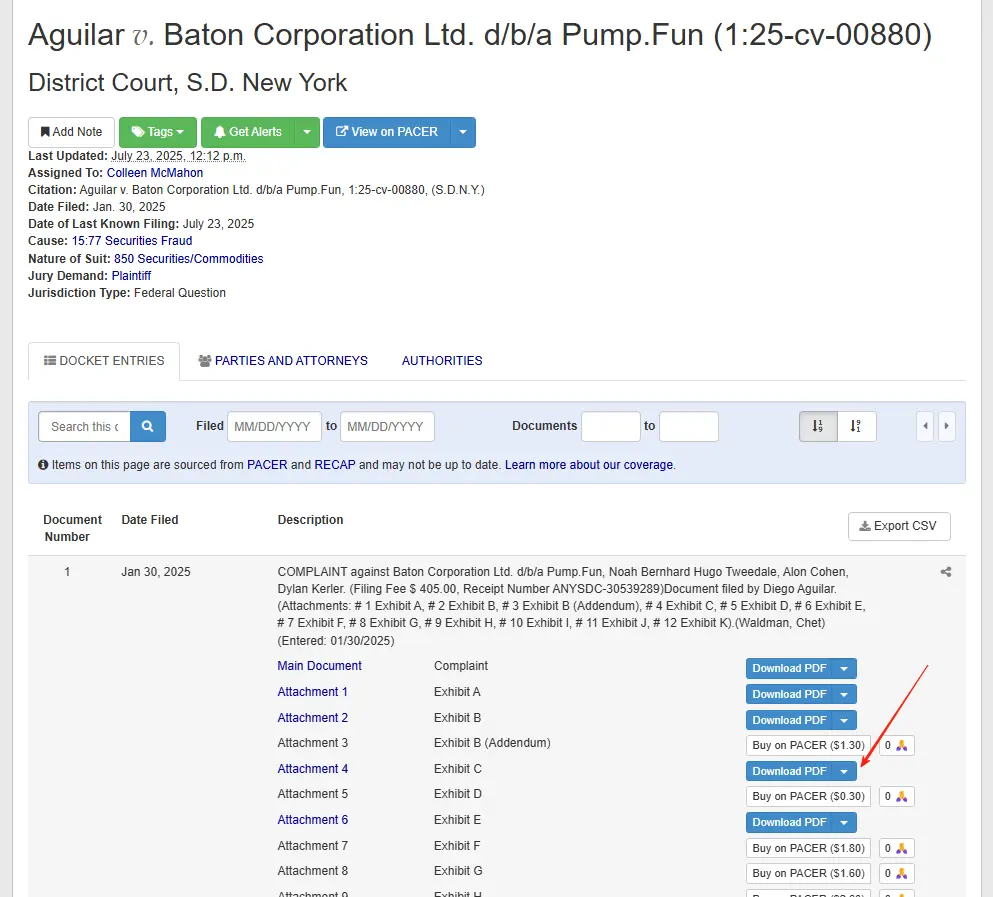Go to previous page arrow
The image size is (993, 897).
tap(925, 426)
